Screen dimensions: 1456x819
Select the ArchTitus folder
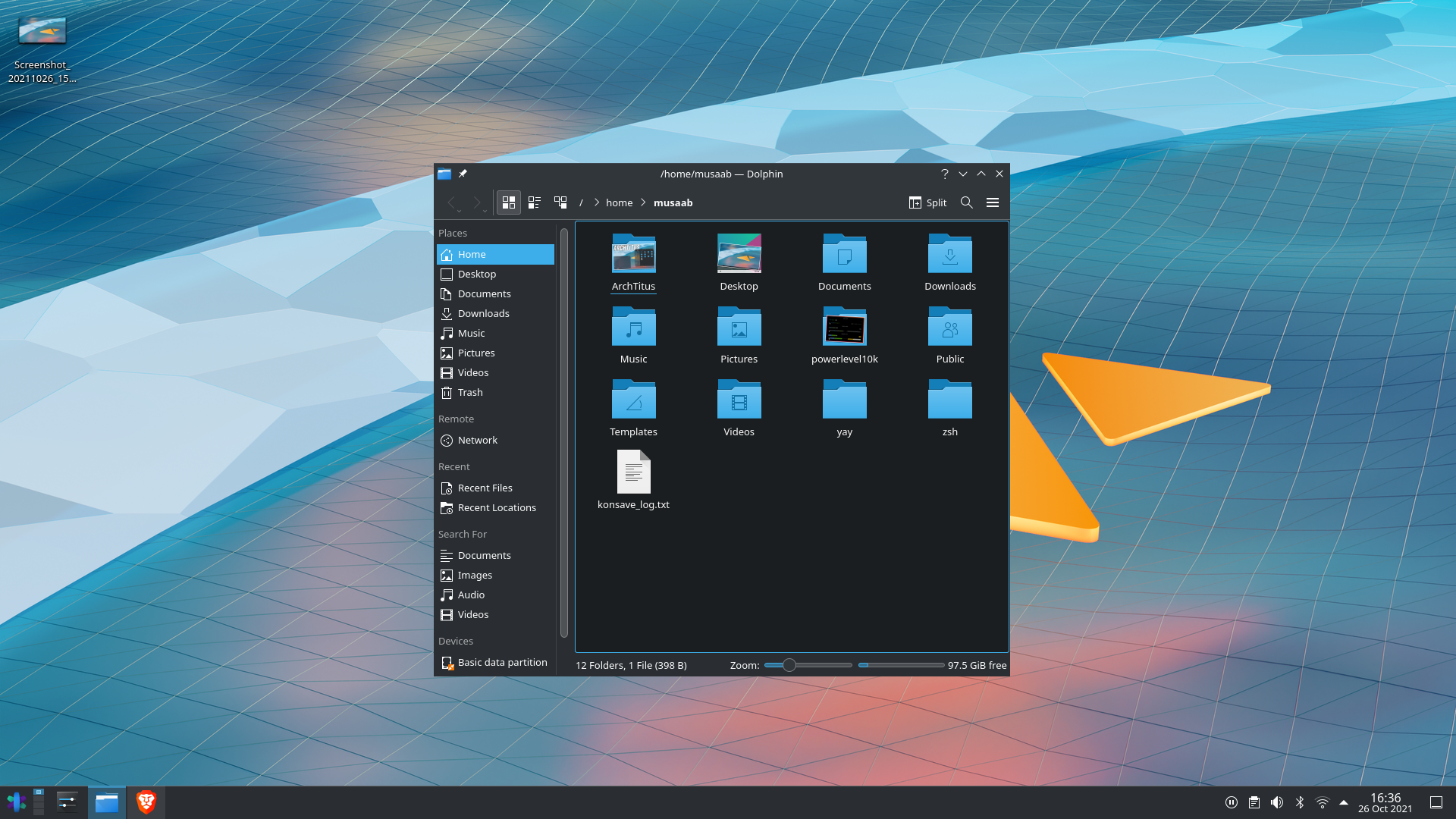(633, 262)
